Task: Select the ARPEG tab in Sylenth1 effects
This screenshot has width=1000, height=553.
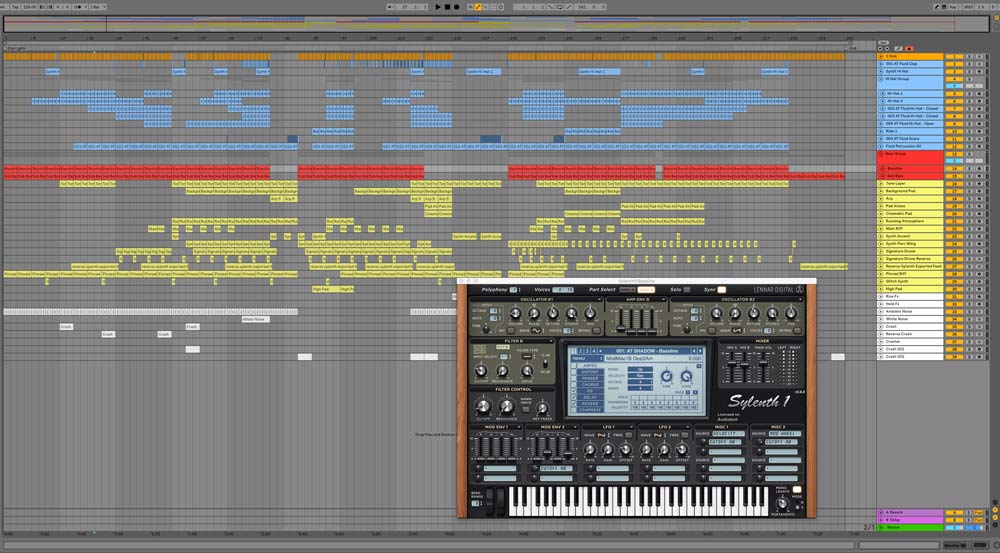Action: tap(590, 366)
